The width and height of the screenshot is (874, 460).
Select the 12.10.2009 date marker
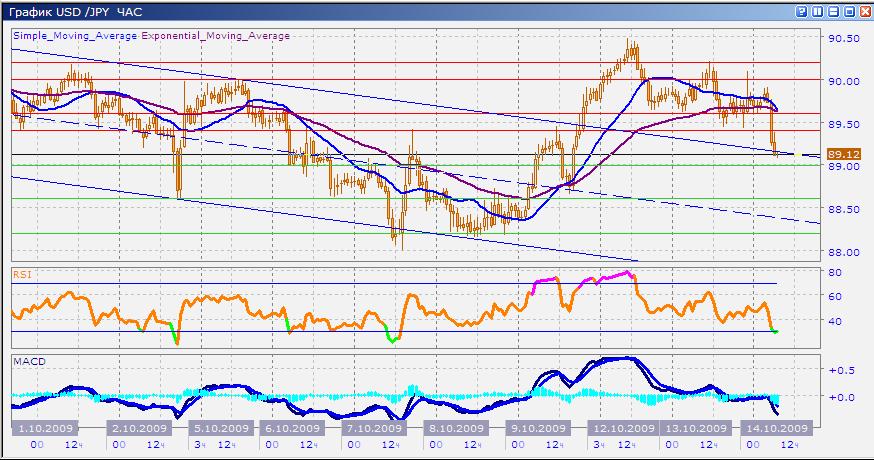(x=624, y=428)
